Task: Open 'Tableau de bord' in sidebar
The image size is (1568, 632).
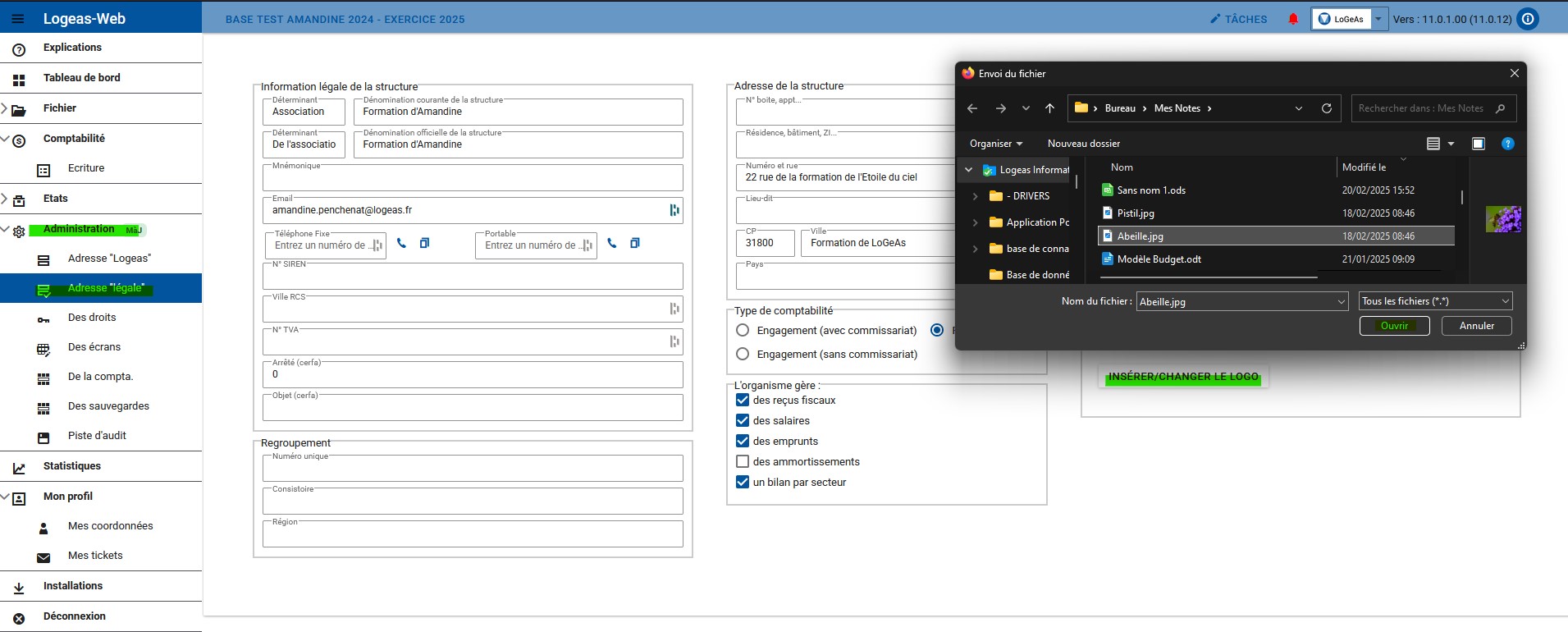Action: (x=81, y=78)
